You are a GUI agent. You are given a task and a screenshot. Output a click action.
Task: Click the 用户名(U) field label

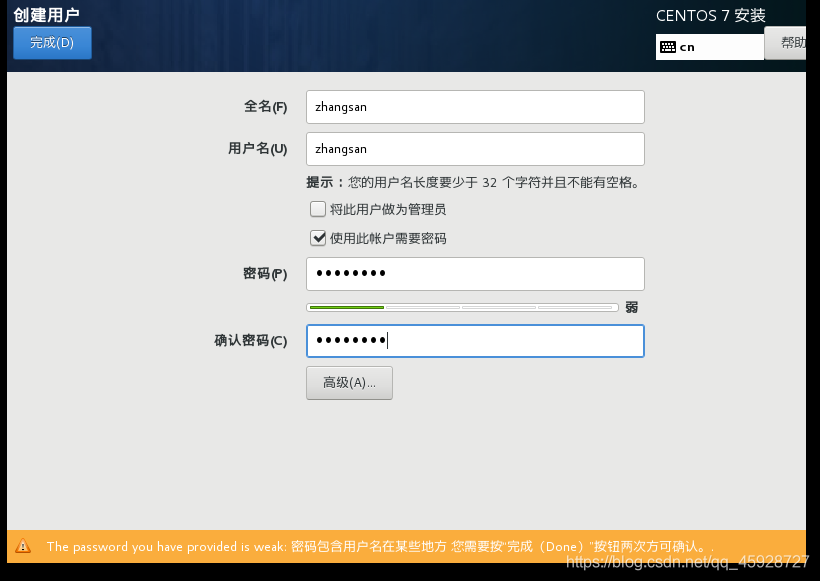(258, 149)
